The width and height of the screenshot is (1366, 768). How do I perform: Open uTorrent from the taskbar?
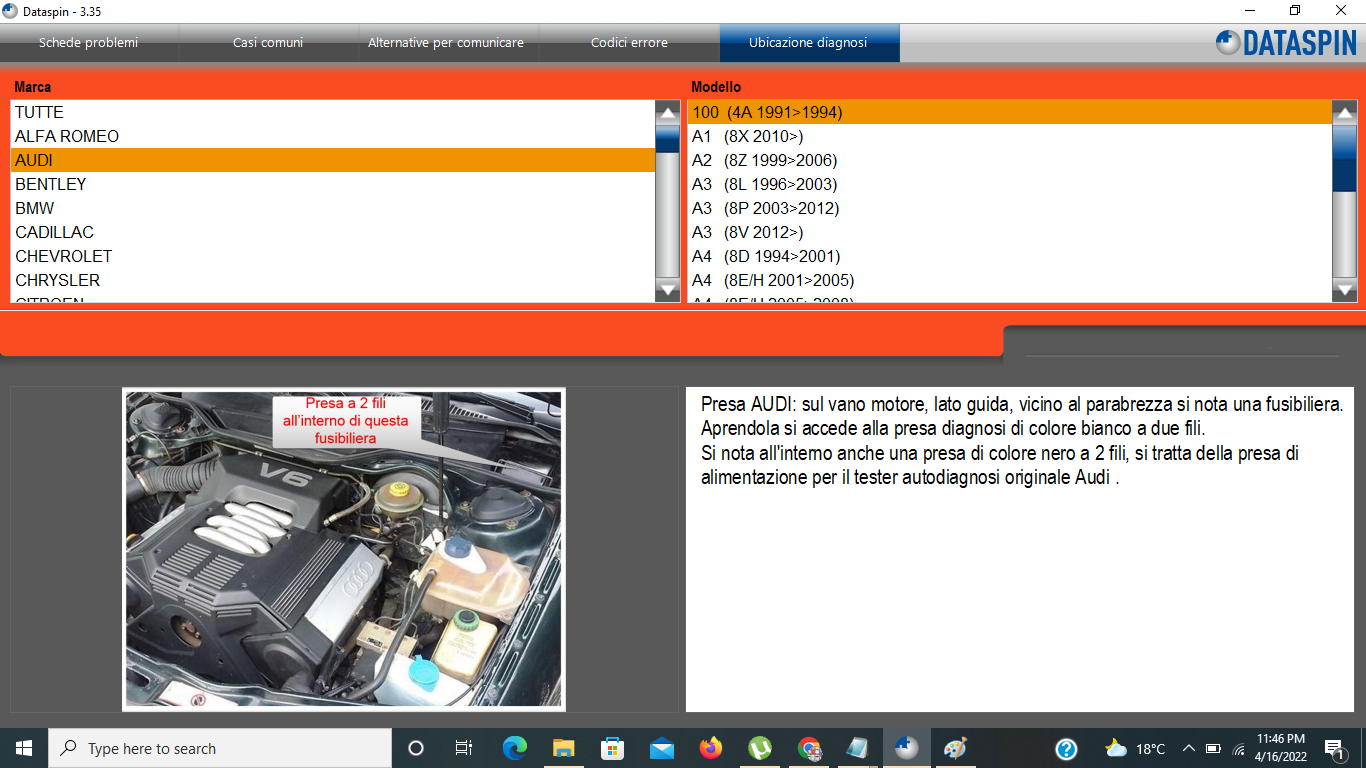tap(760, 748)
